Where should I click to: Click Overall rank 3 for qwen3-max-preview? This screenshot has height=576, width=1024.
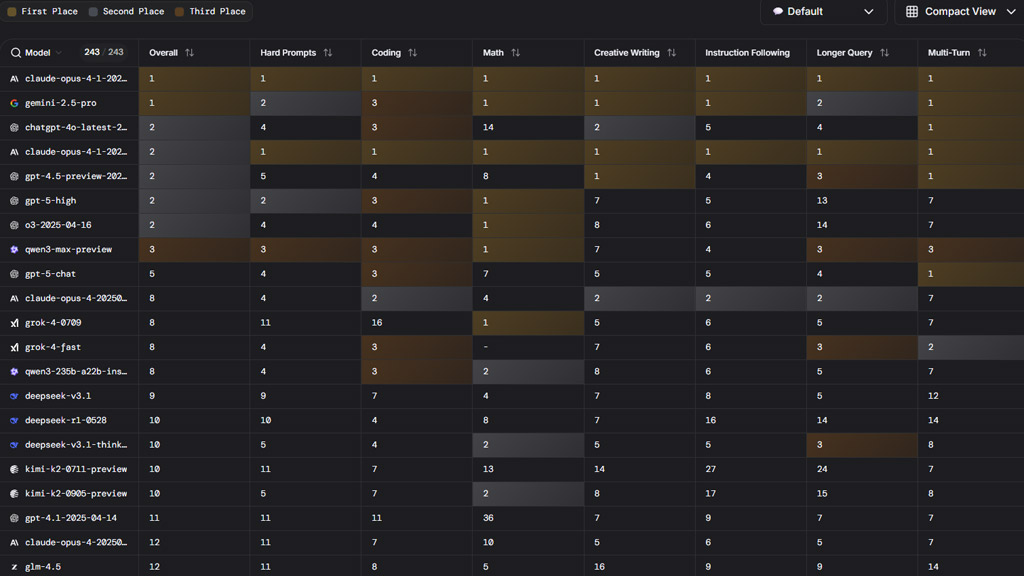152,249
